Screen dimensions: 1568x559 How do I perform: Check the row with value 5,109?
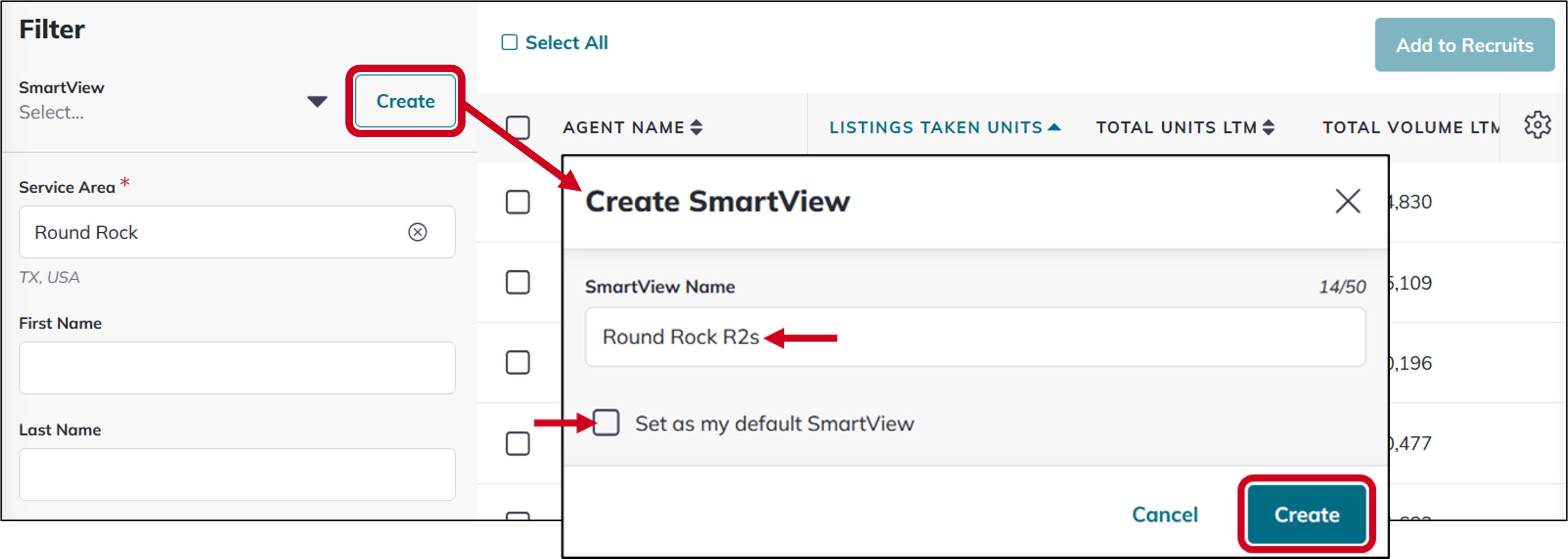(518, 282)
